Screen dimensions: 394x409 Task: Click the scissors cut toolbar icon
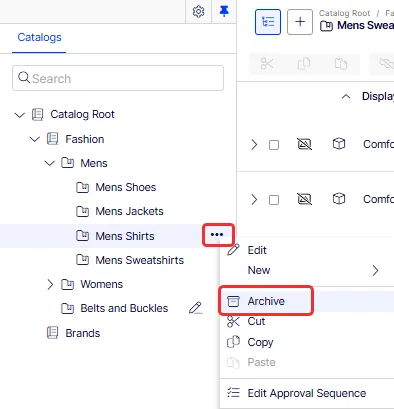(x=267, y=63)
